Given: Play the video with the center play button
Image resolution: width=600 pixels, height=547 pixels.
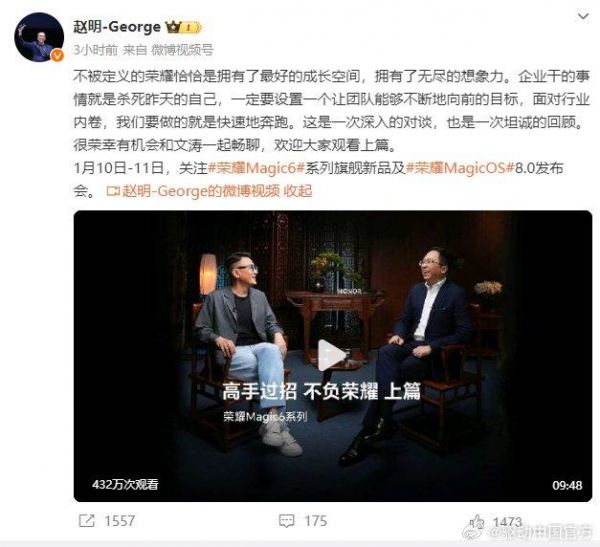Looking at the screenshot, I should click(x=331, y=355).
